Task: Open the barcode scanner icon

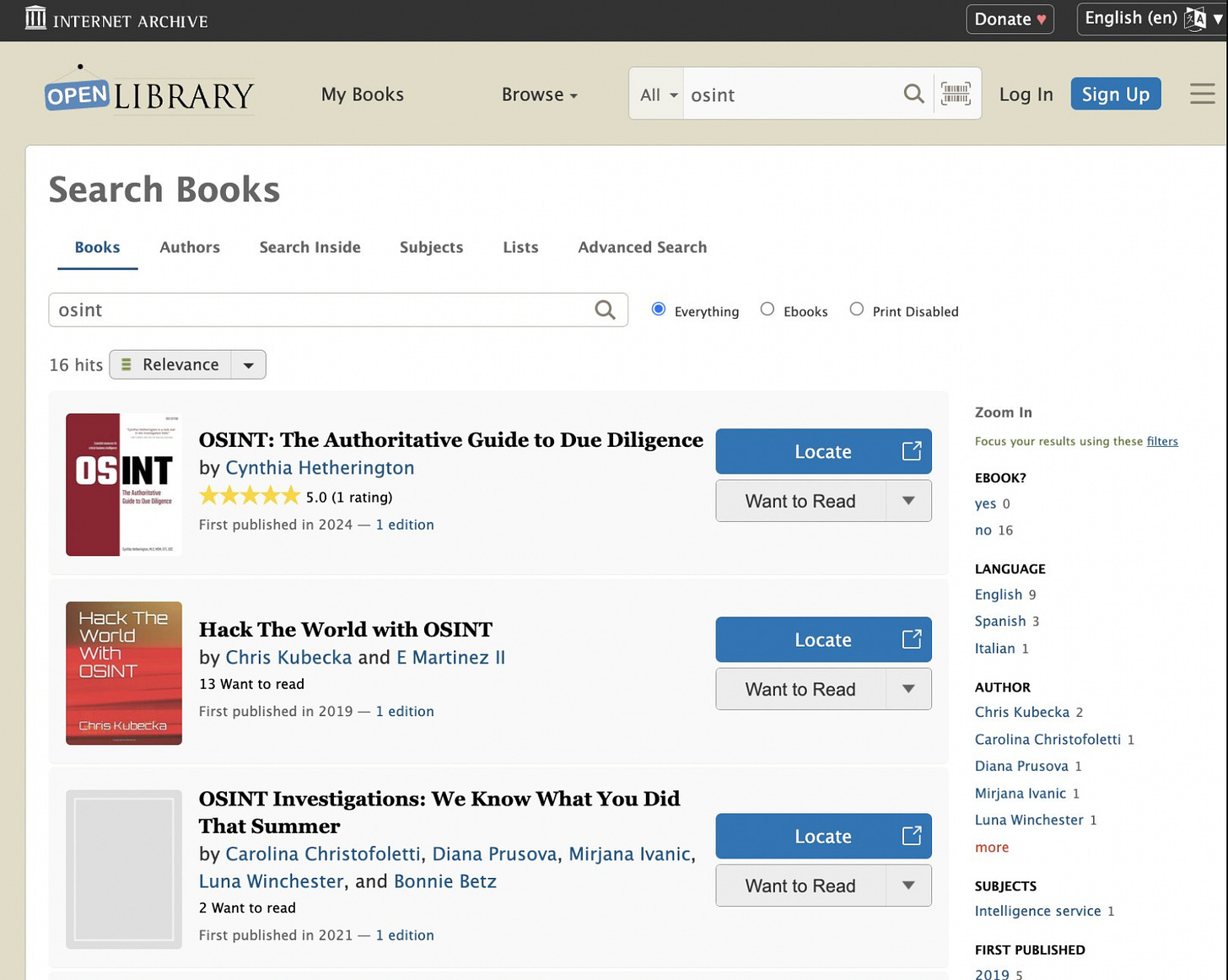Action: coord(956,94)
